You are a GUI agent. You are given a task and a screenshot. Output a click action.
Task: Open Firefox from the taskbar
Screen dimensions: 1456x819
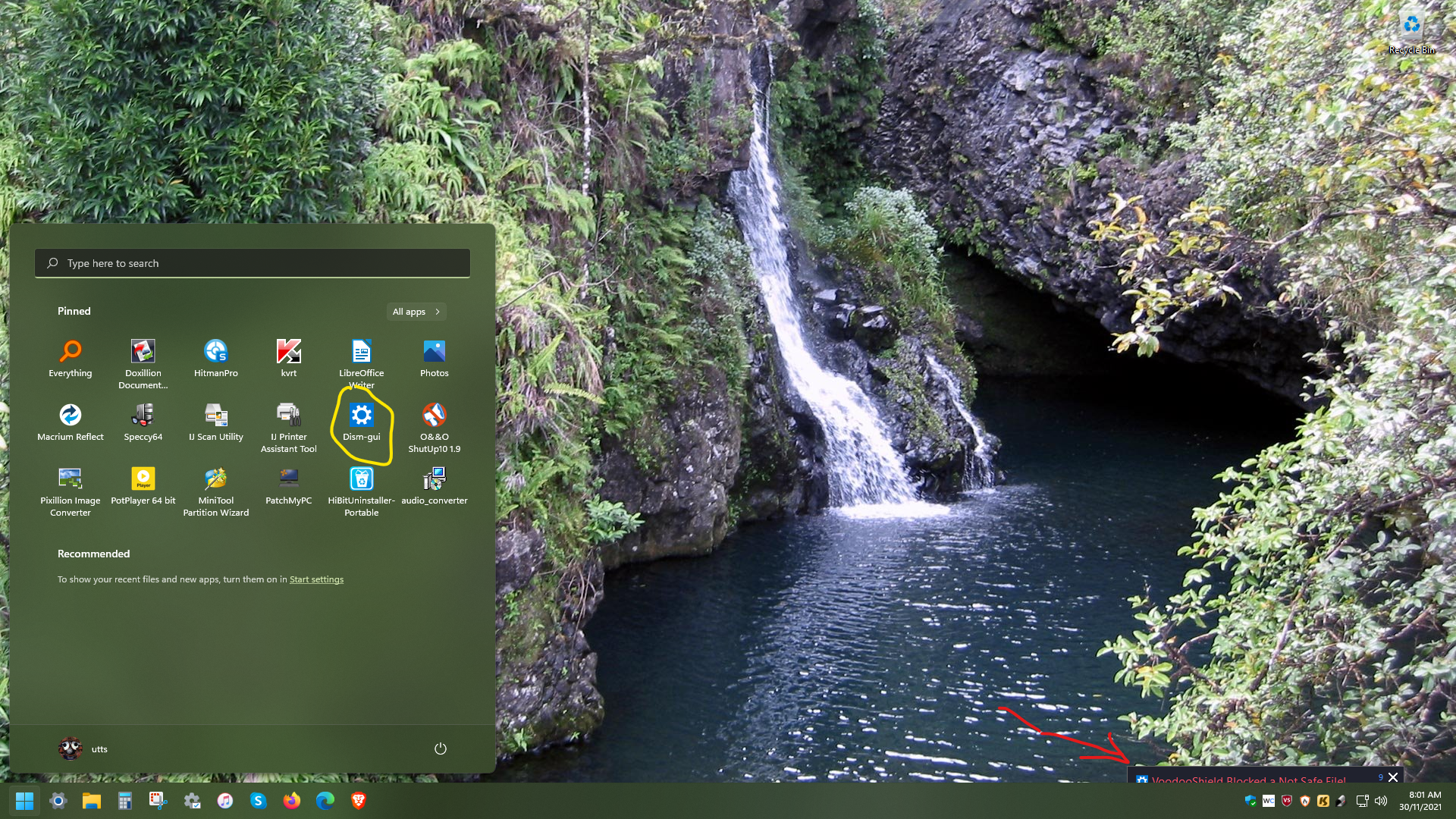[291, 801]
